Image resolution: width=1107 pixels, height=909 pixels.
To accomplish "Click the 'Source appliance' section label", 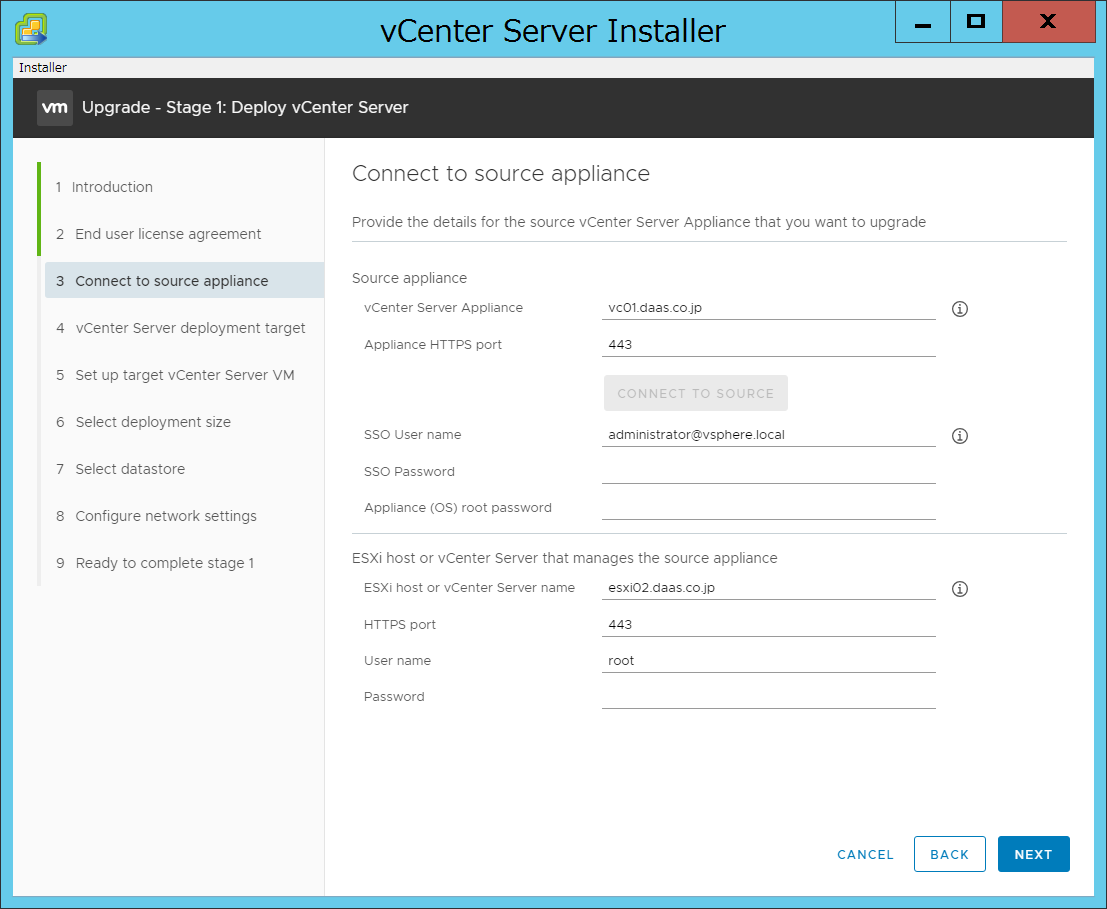I will point(409,278).
